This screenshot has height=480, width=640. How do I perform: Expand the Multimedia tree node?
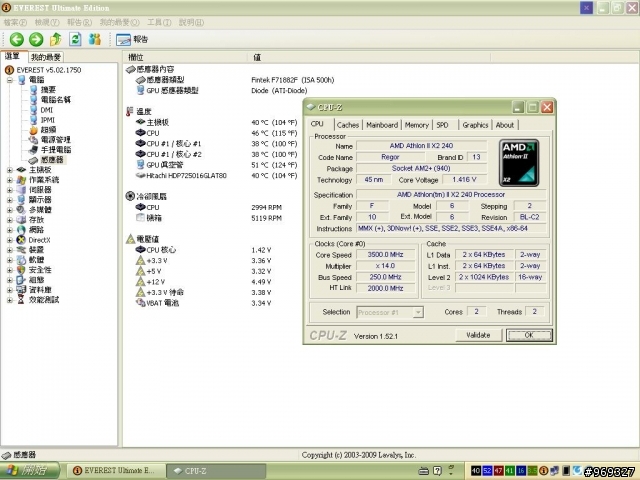pos(10,210)
